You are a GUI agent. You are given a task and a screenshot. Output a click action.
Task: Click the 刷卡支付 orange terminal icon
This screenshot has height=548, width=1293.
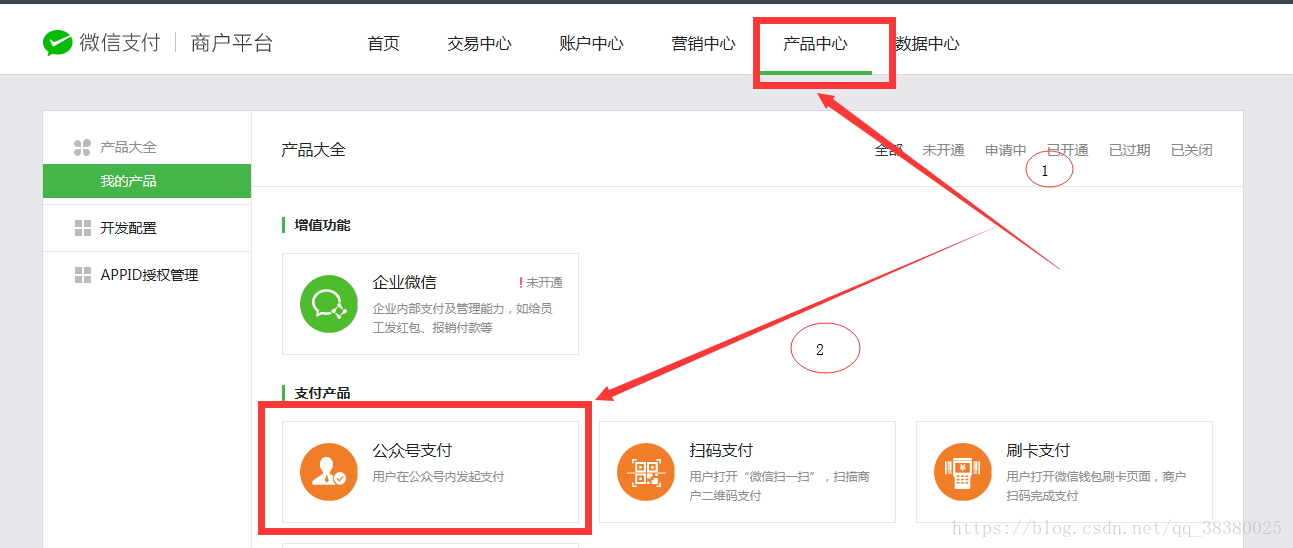963,472
